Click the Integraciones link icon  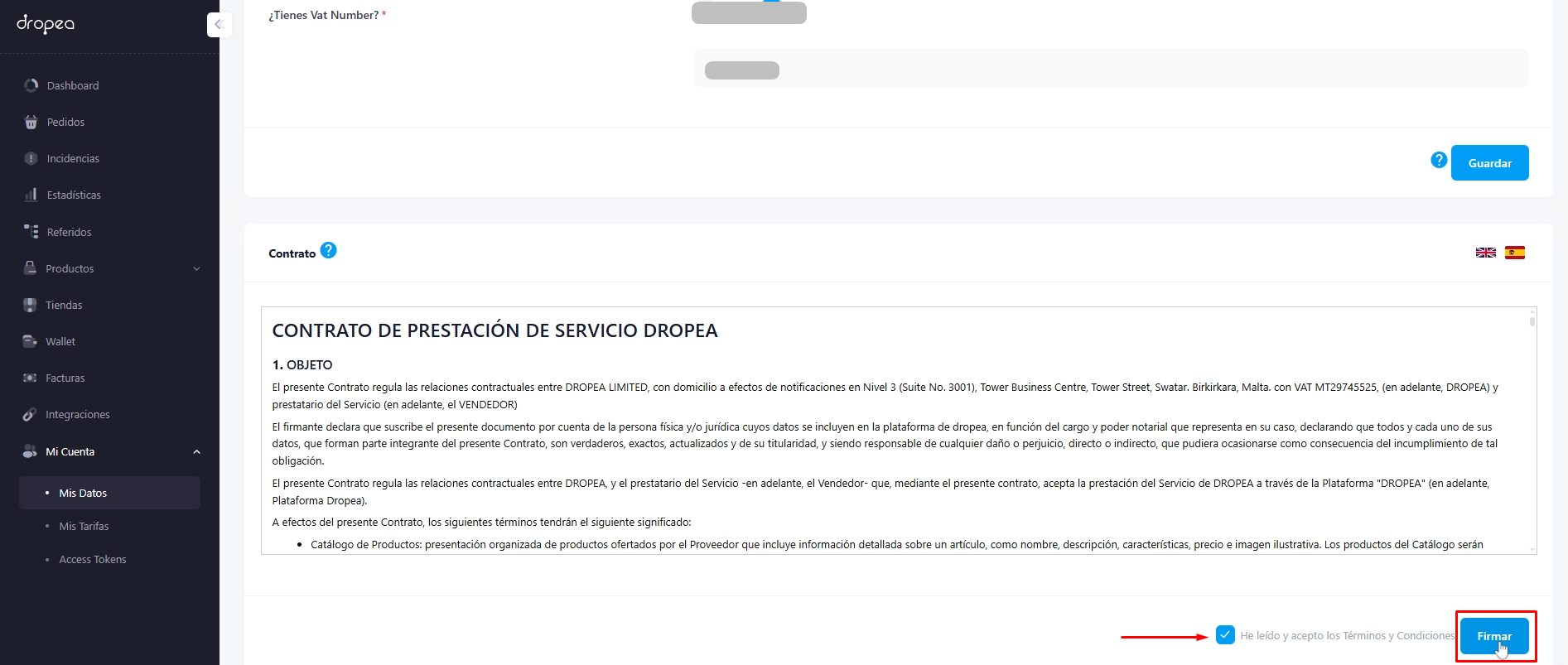pos(30,414)
